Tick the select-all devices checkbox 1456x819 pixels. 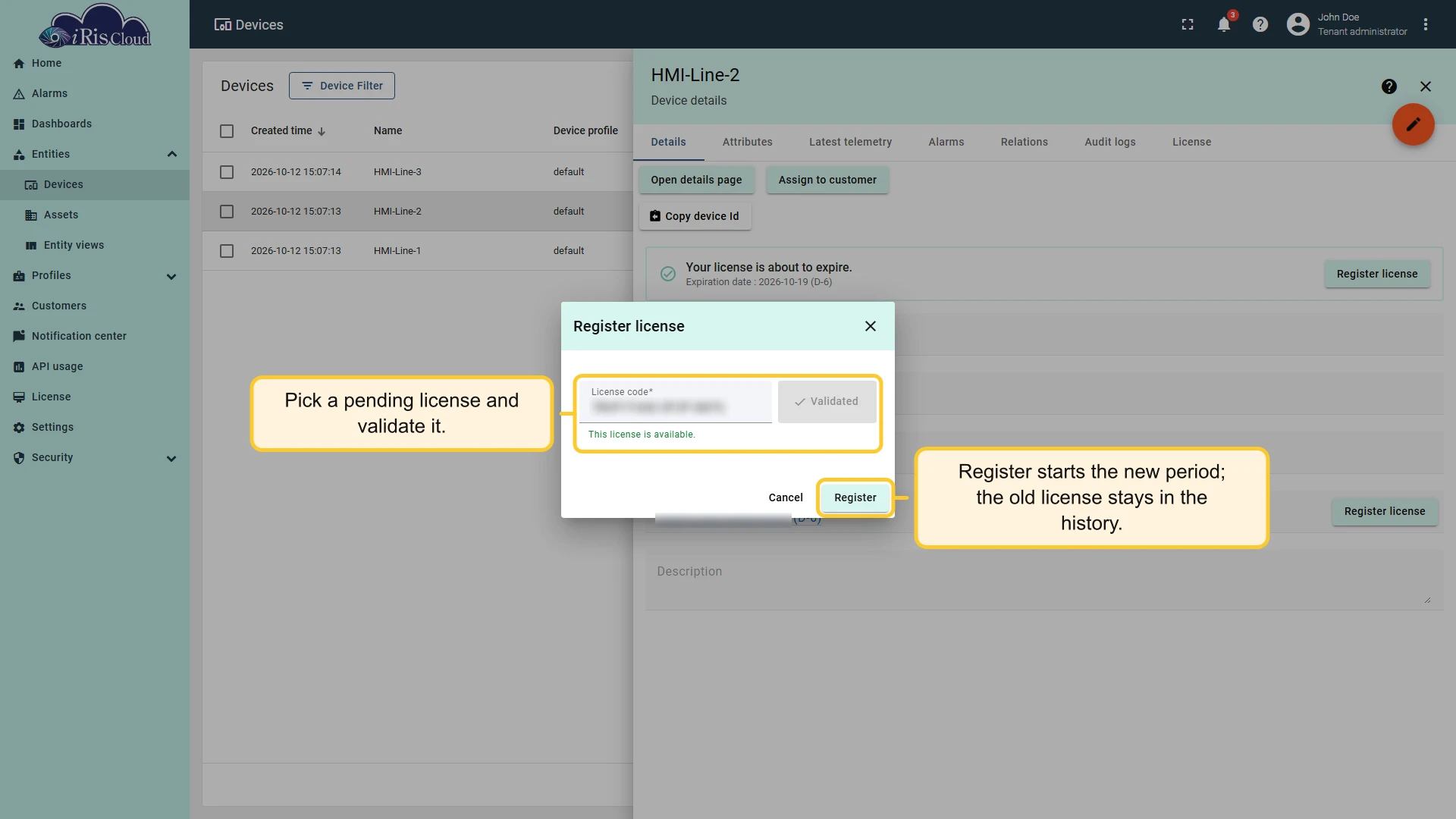pos(227,131)
